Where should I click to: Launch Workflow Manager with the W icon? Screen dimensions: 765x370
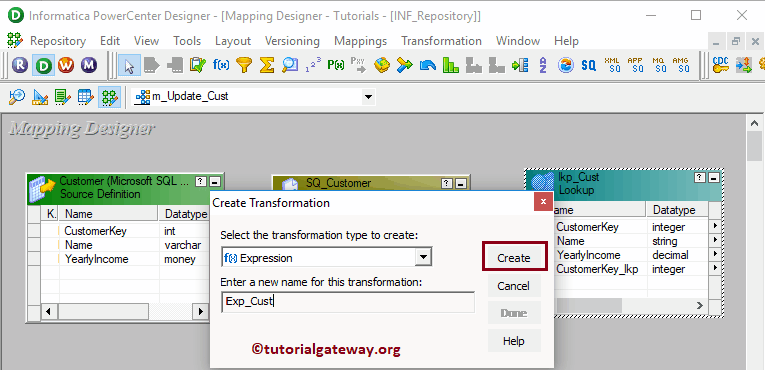pyautogui.click(x=66, y=64)
